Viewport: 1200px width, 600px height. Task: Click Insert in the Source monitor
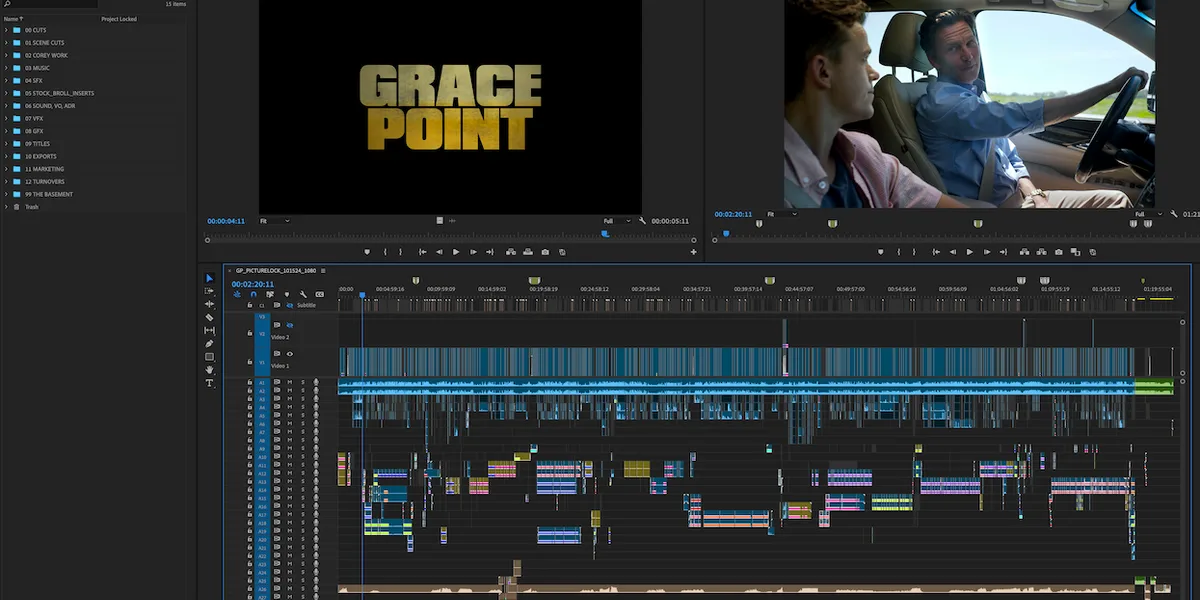pyautogui.click(x=511, y=252)
